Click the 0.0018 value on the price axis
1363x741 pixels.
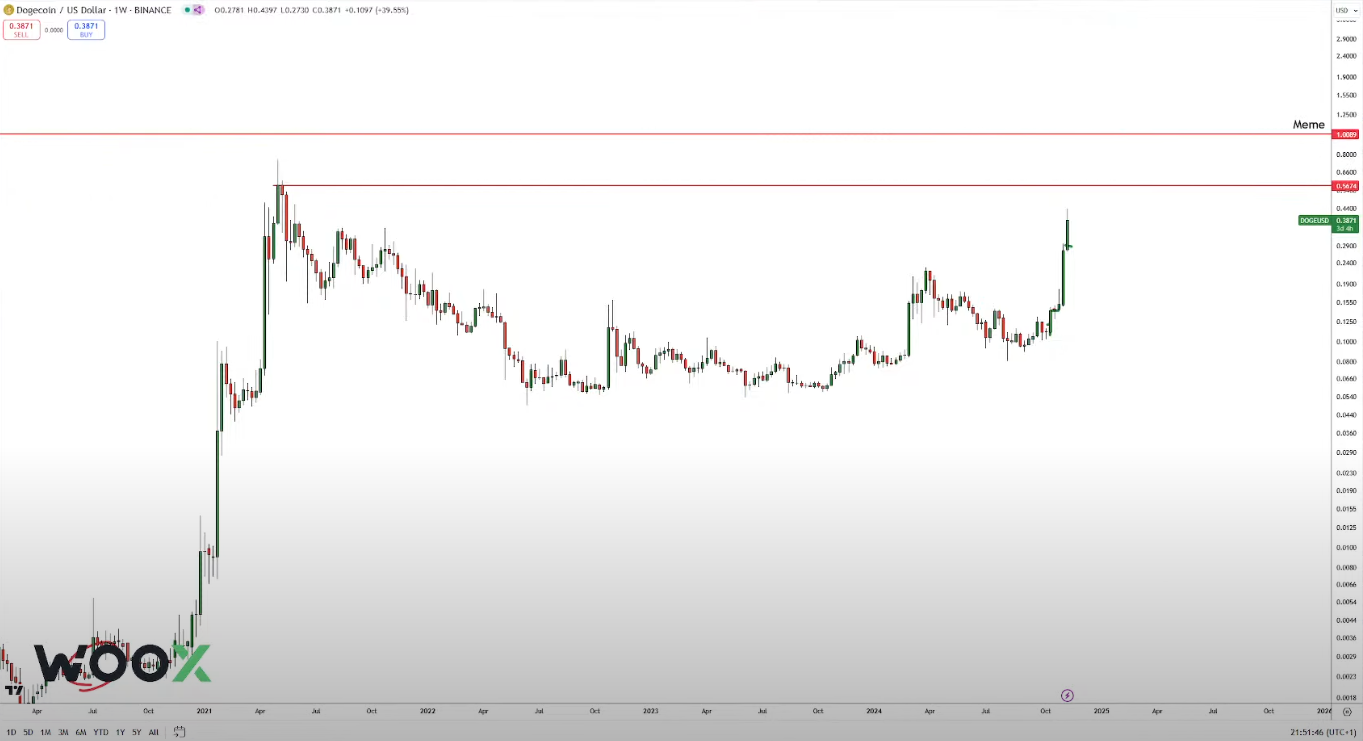coord(1346,697)
